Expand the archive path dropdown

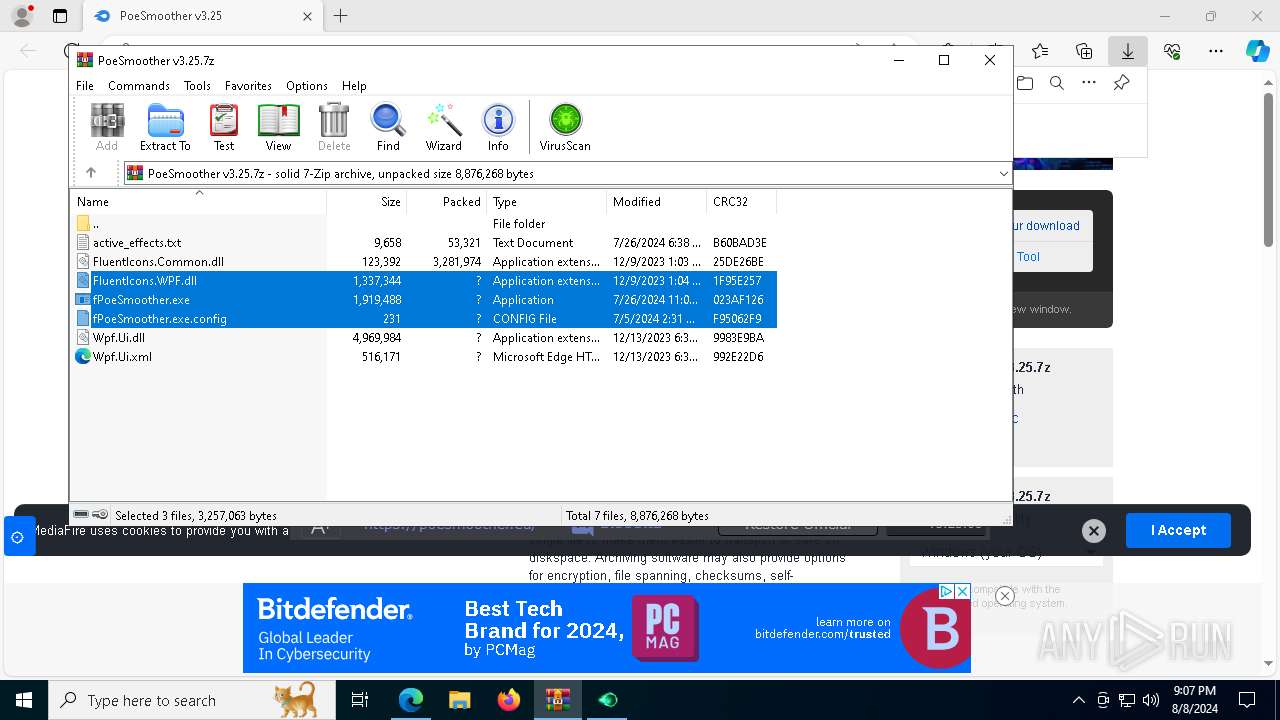[x=1003, y=174]
